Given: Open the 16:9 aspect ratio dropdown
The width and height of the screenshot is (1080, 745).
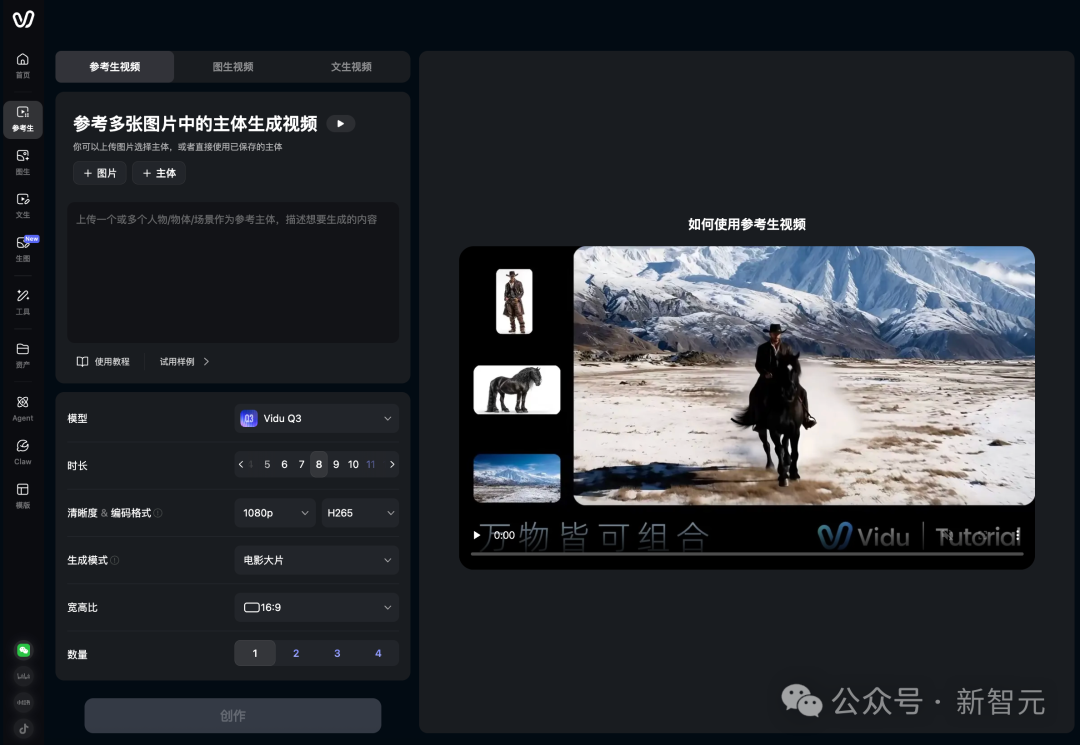Looking at the screenshot, I should [316, 607].
